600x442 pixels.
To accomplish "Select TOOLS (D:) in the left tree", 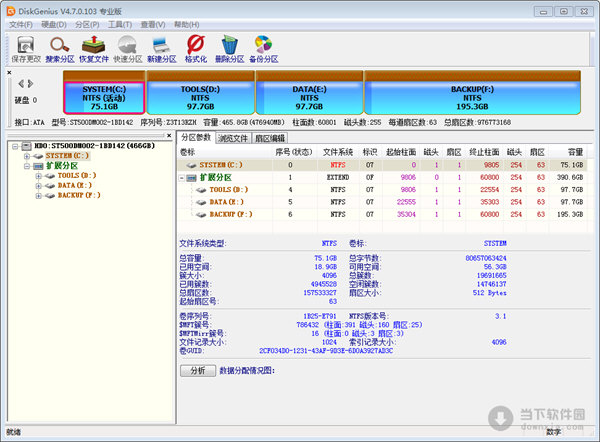I will click(x=77, y=176).
